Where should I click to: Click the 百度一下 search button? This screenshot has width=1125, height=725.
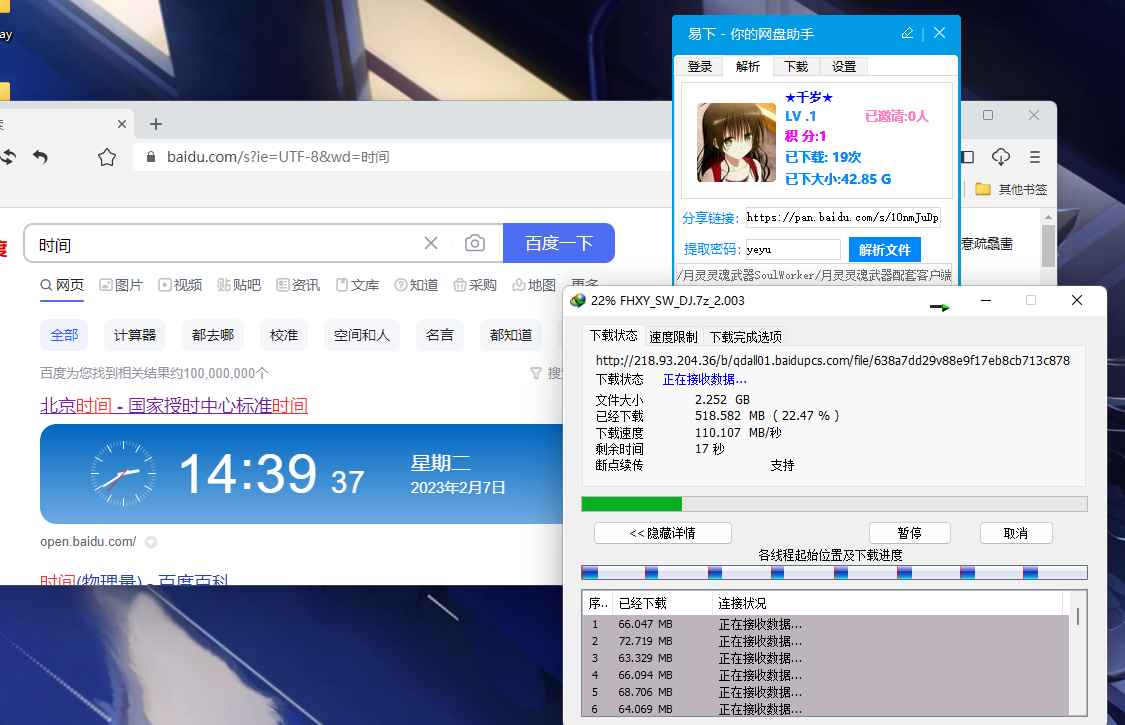(559, 243)
